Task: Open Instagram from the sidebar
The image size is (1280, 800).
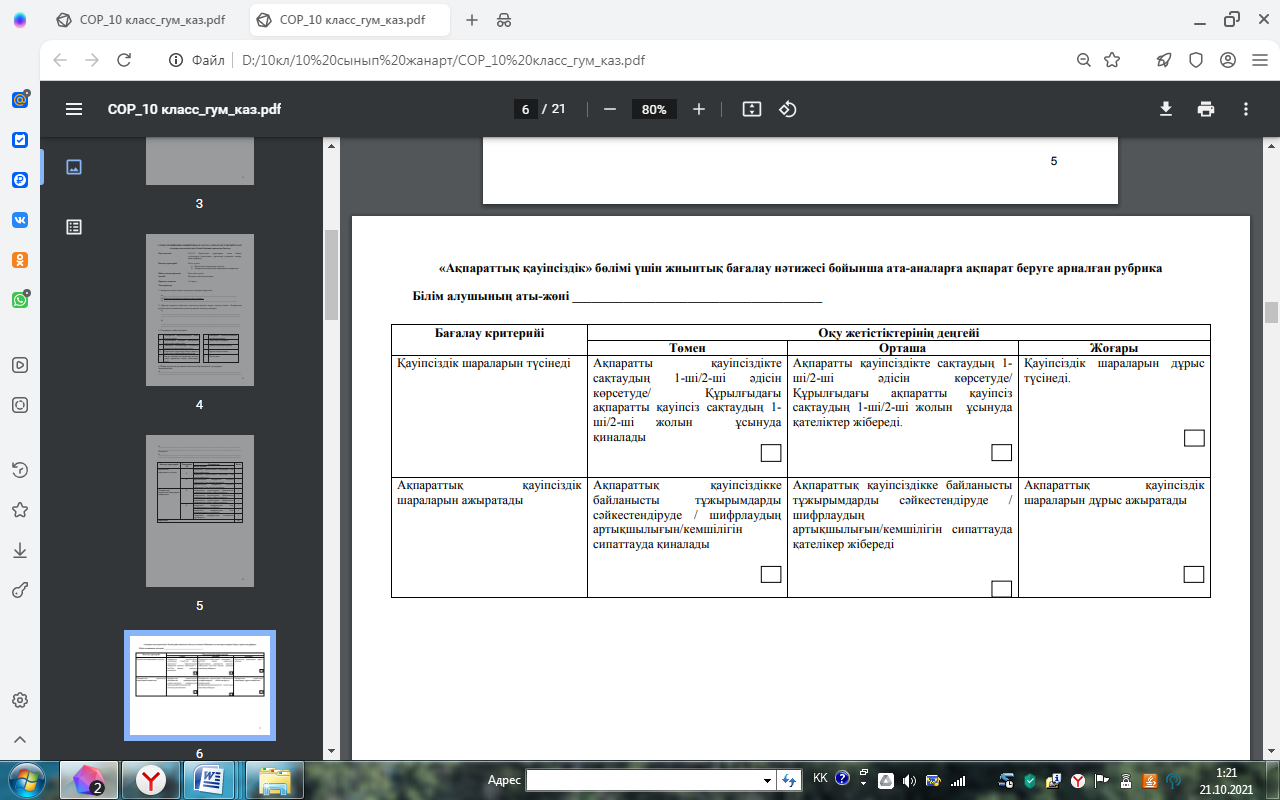Action: pyautogui.click(x=20, y=405)
